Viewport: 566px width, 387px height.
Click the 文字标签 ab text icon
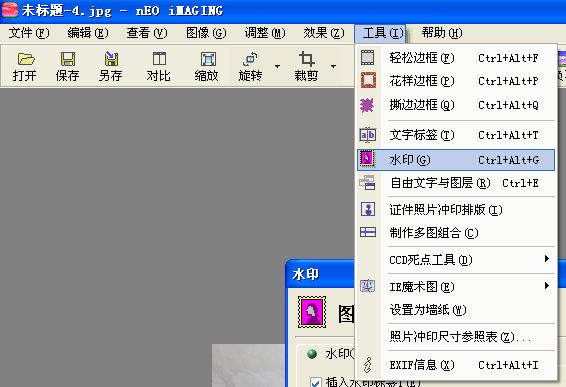click(367, 135)
